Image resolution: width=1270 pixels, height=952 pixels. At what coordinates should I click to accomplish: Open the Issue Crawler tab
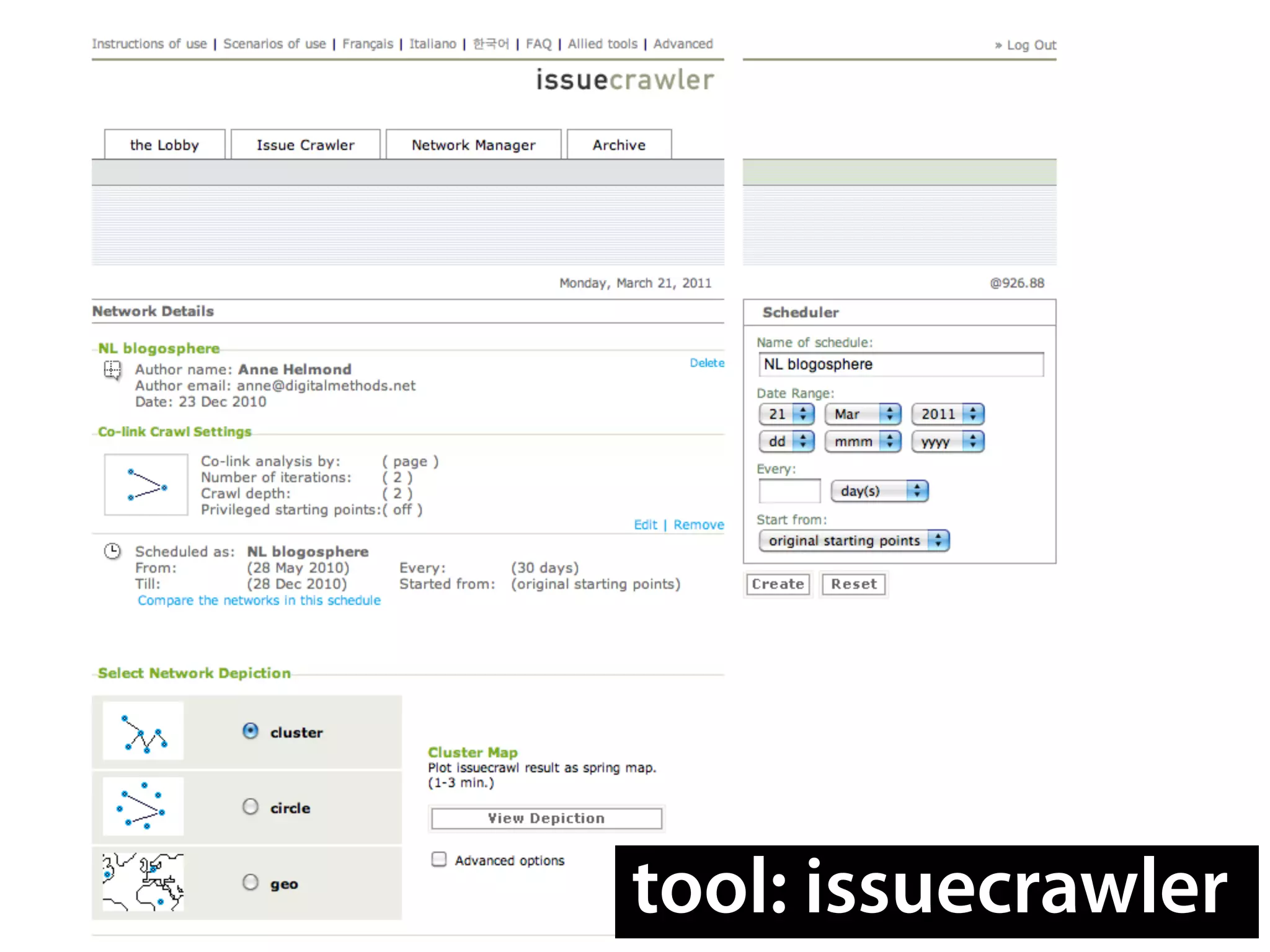pos(306,145)
